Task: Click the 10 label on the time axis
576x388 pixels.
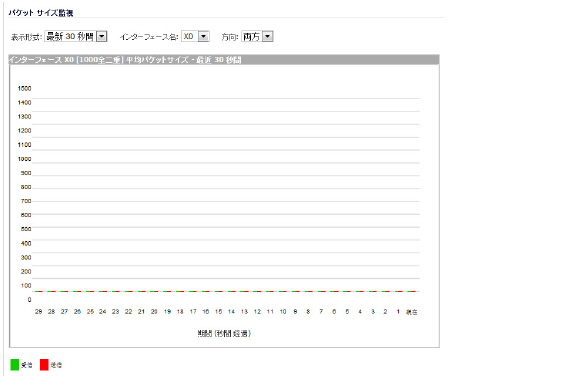Action: click(283, 312)
